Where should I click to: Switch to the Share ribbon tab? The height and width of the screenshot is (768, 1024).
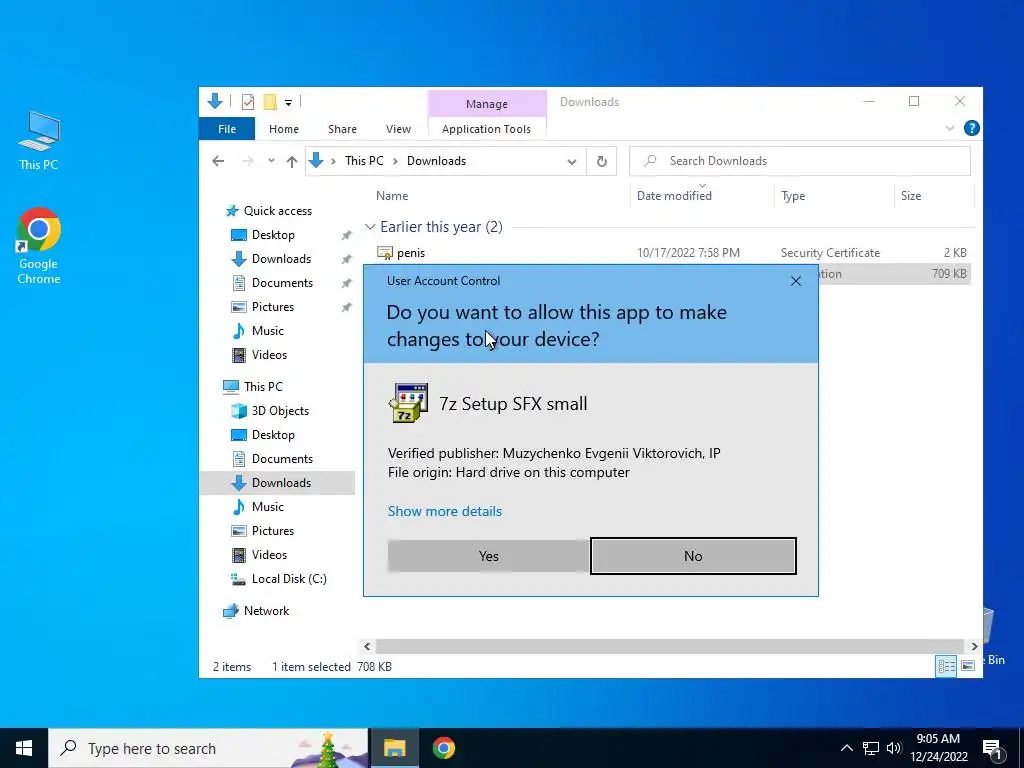coord(342,129)
